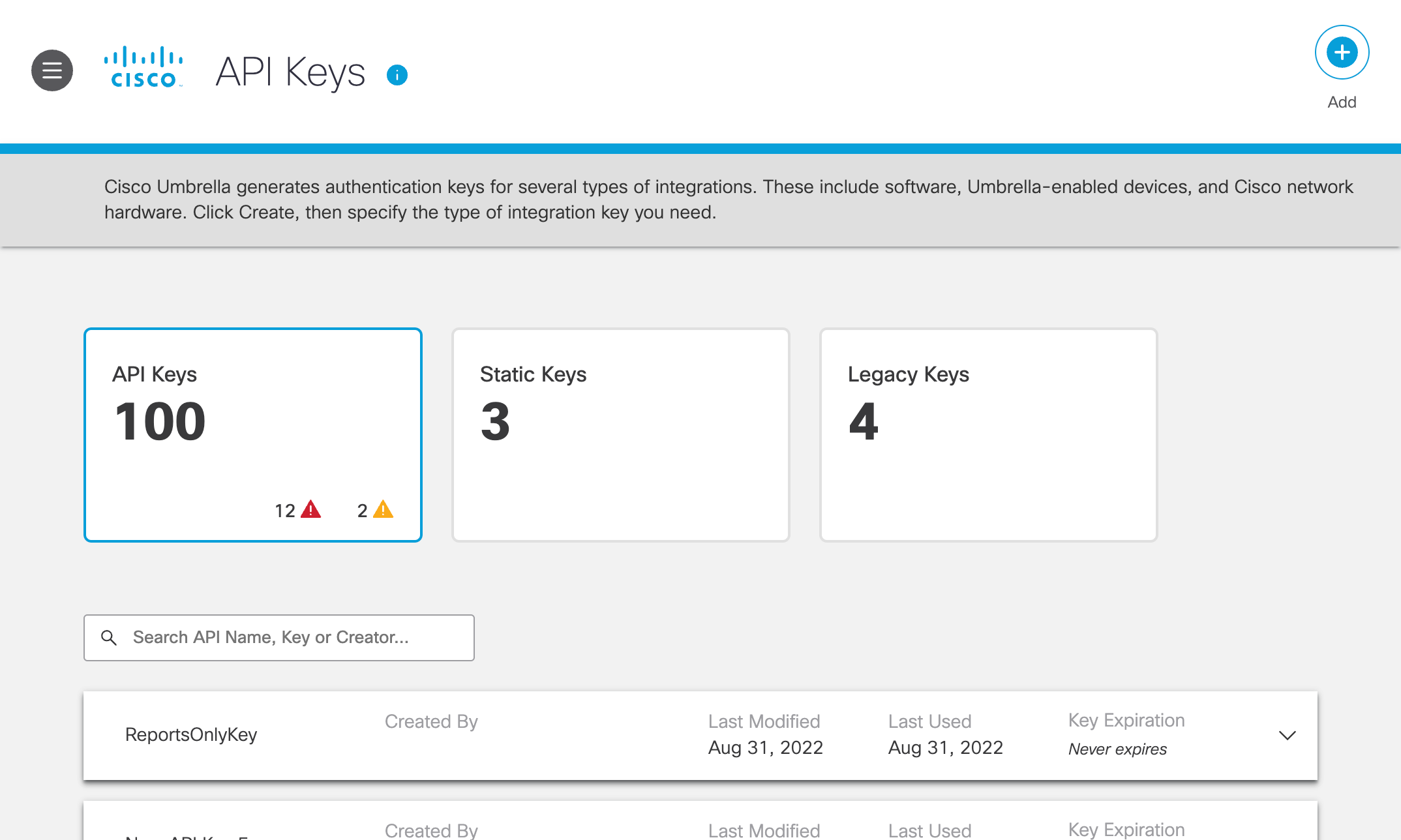The height and width of the screenshot is (840, 1401).
Task: Open the hamburger navigation menu
Action: click(52, 70)
